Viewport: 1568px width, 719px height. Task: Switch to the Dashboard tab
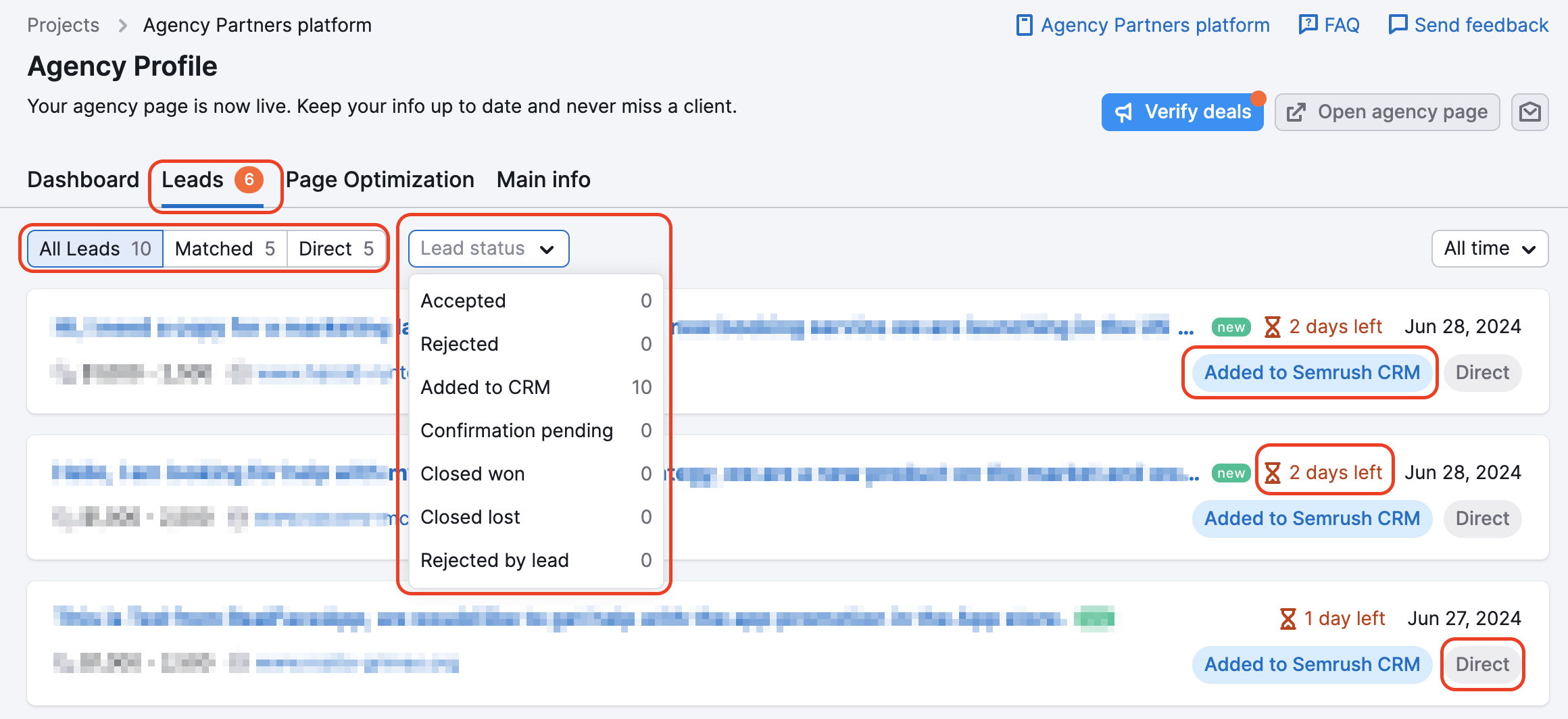coord(83,180)
